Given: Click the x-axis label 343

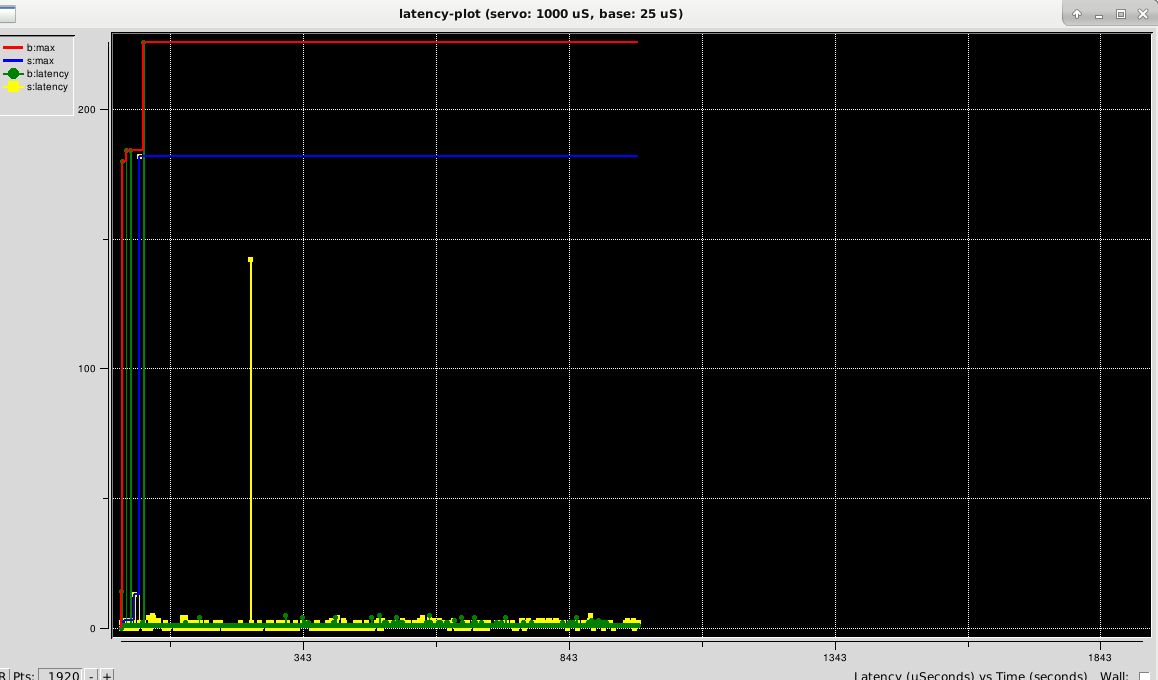Looking at the screenshot, I should click(x=302, y=657).
